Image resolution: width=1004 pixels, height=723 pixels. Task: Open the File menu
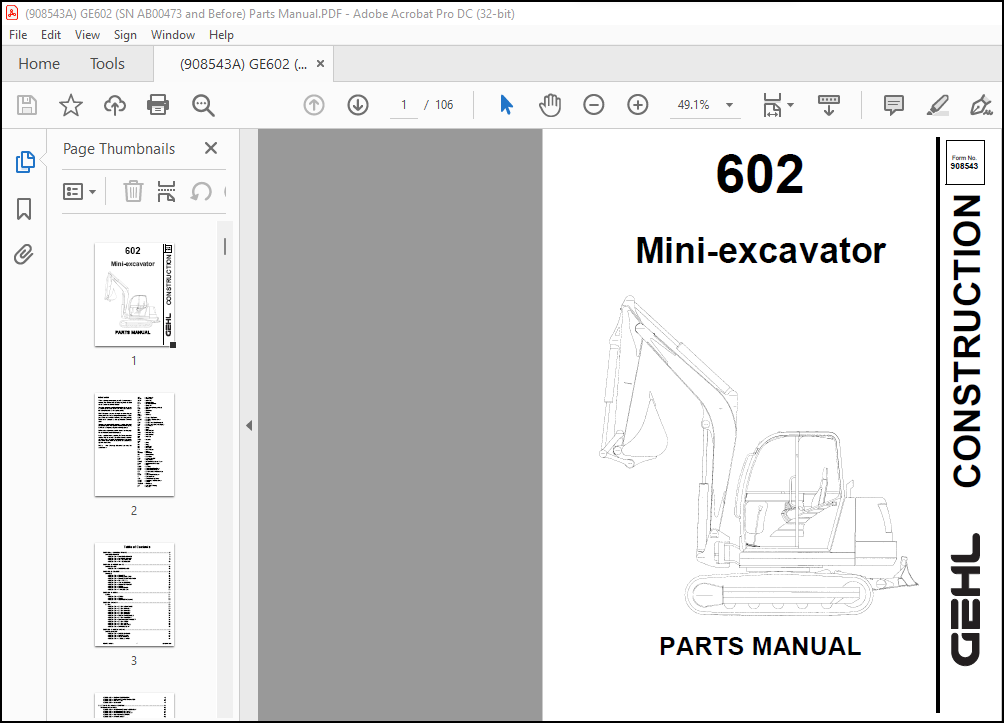[18, 35]
